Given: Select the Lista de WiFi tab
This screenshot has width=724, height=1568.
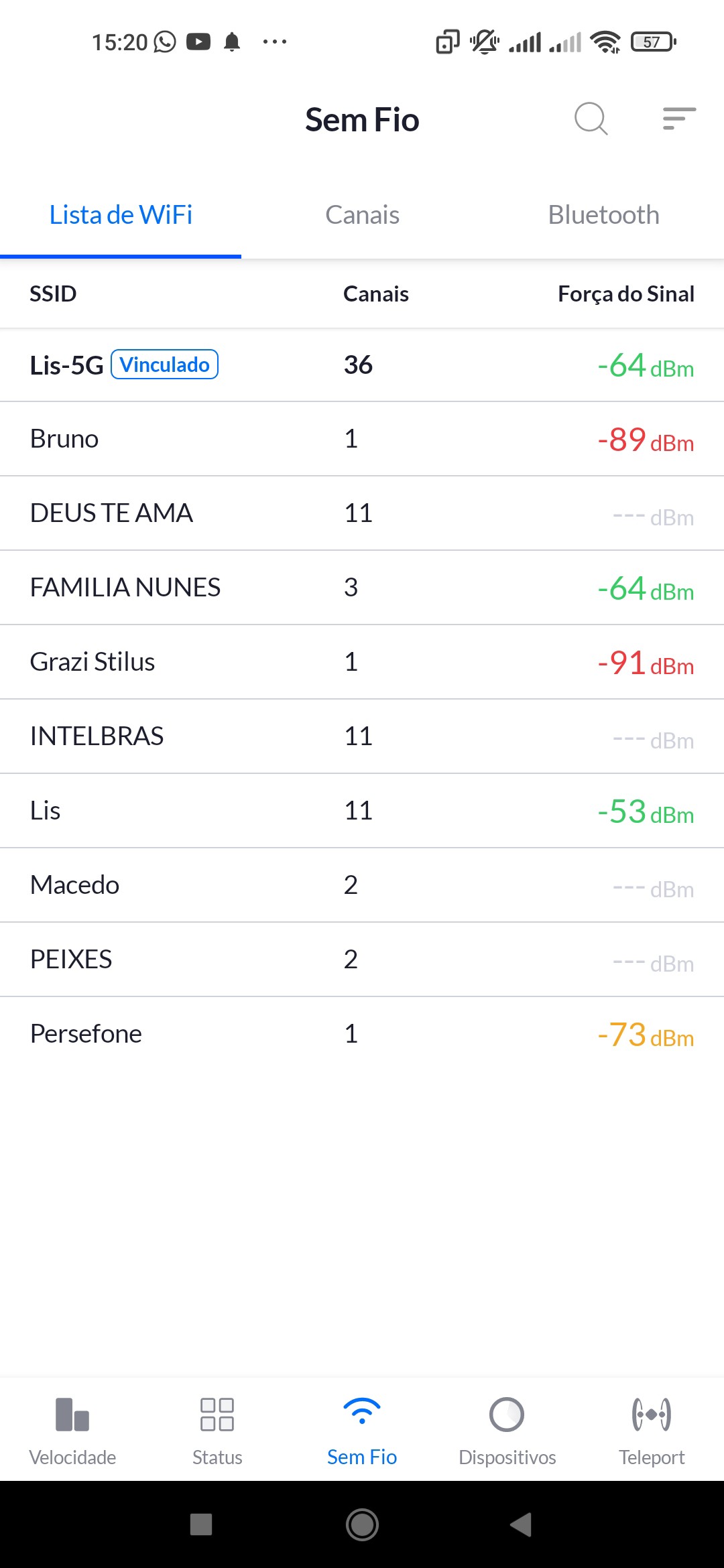Looking at the screenshot, I should pyautogui.click(x=121, y=215).
